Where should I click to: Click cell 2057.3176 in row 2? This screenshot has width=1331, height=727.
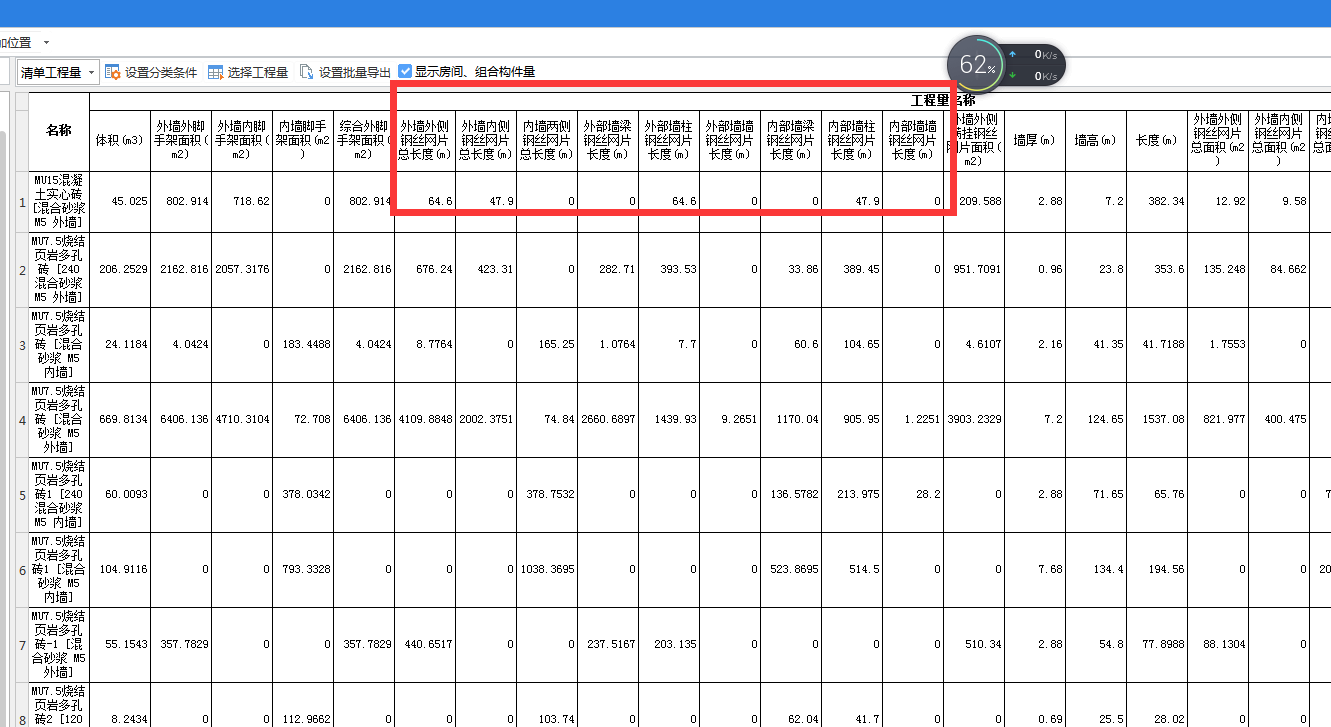(x=241, y=270)
